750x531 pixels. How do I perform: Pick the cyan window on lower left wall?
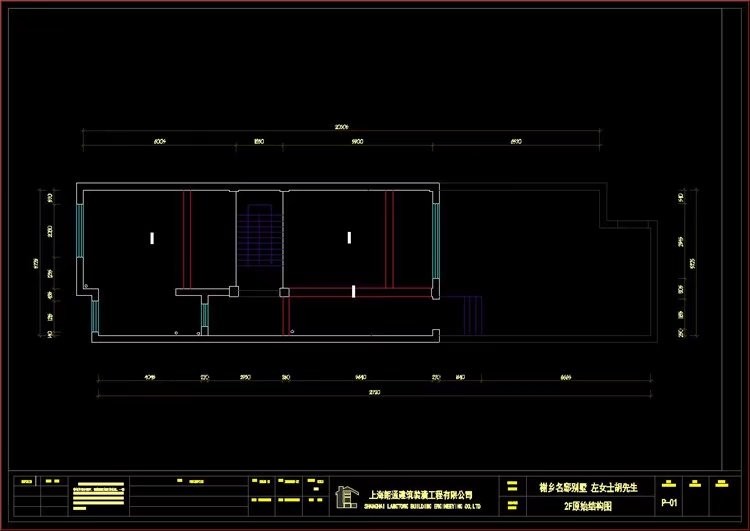94,315
